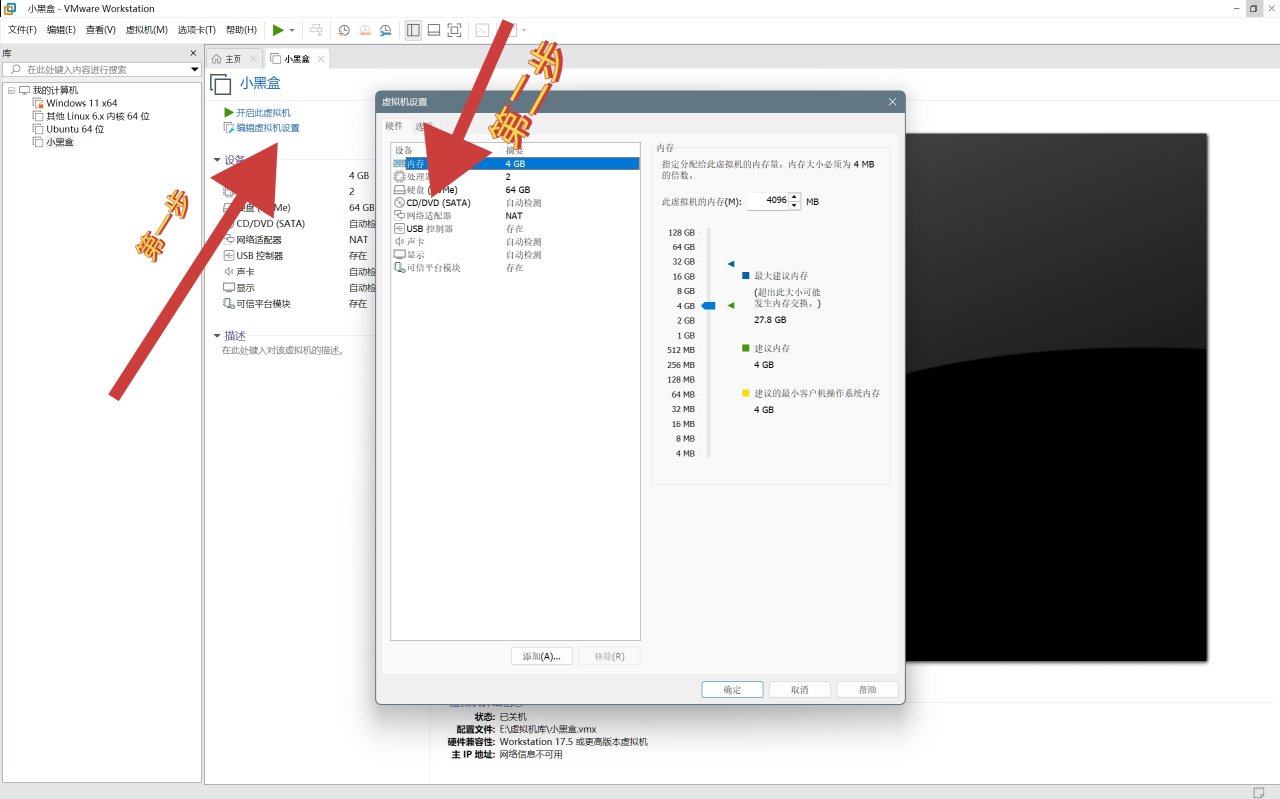Switch to the 硬件 tab in settings dialog

point(394,126)
